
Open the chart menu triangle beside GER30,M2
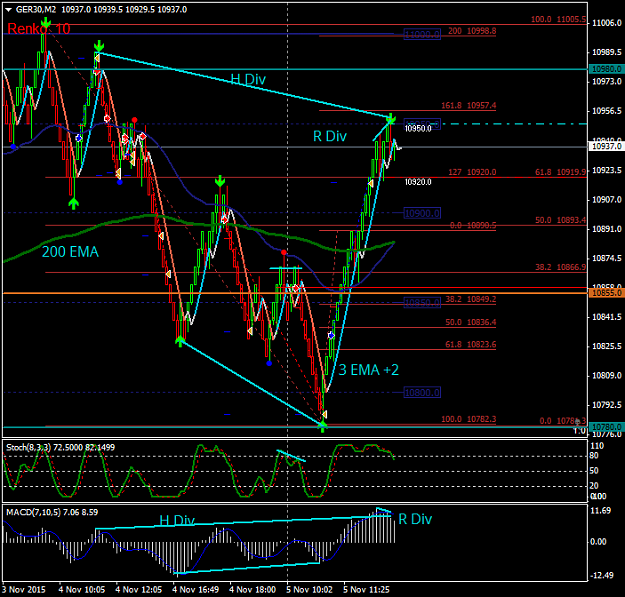pyautogui.click(x=8, y=10)
